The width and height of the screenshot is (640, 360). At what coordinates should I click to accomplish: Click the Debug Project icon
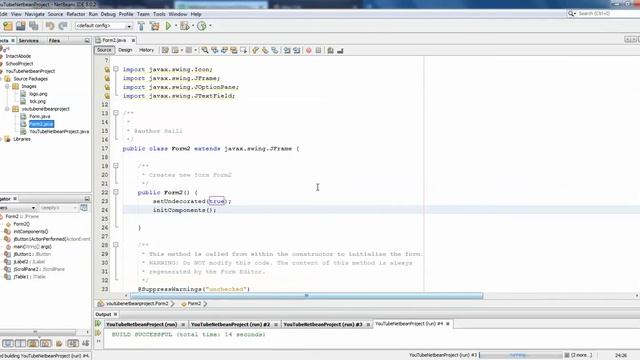coord(184,26)
